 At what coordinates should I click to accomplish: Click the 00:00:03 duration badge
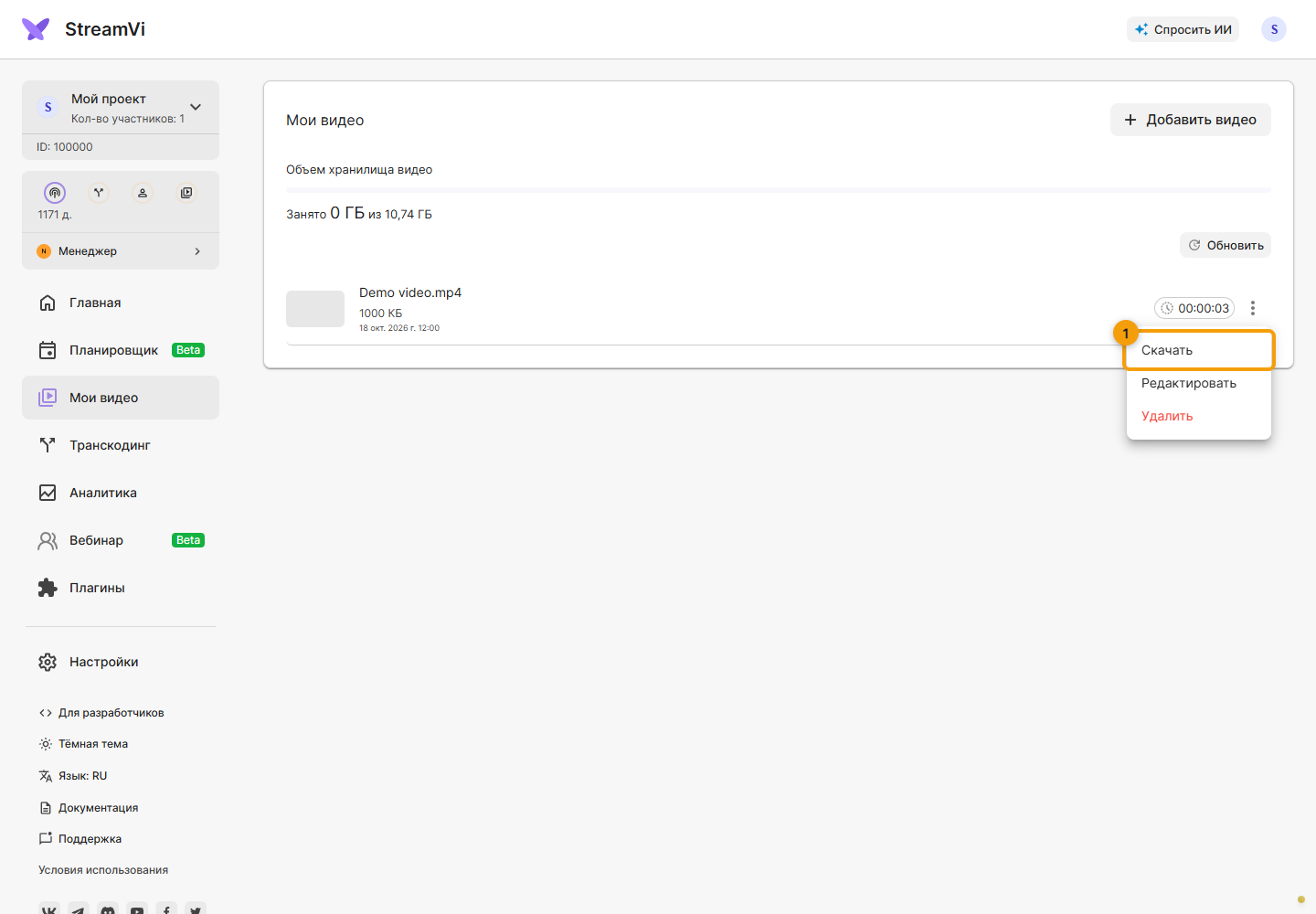(1194, 308)
